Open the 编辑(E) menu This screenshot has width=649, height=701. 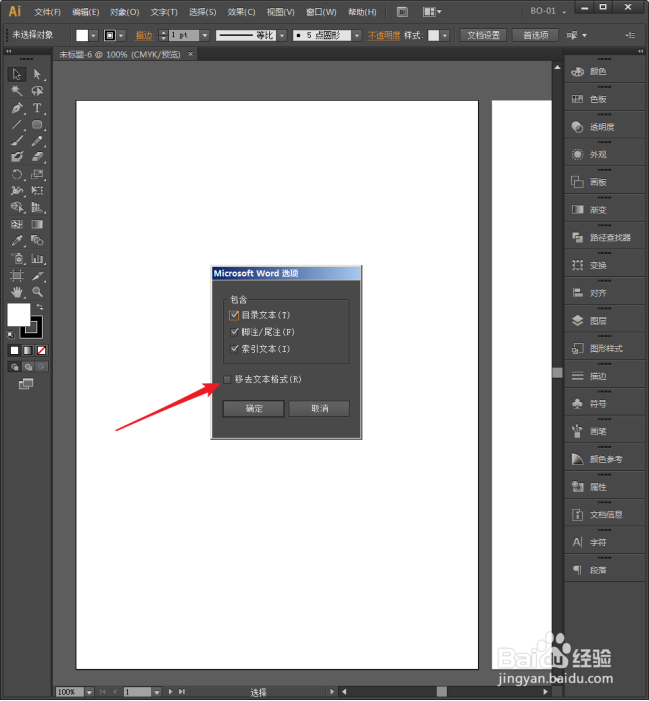coord(86,12)
